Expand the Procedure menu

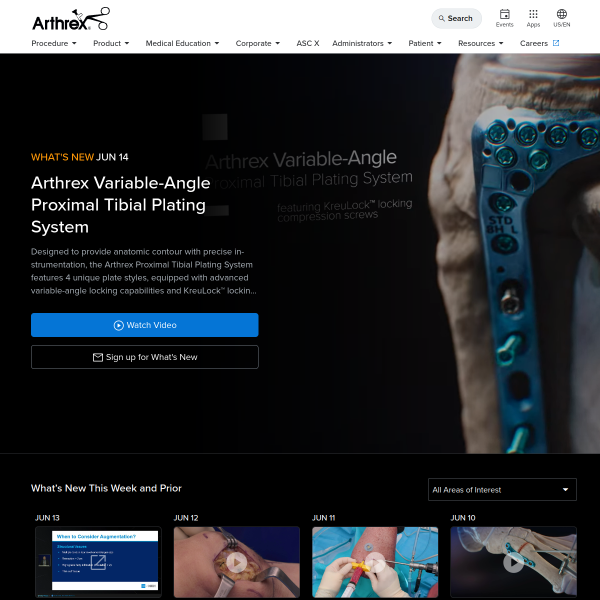(x=54, y=43)
